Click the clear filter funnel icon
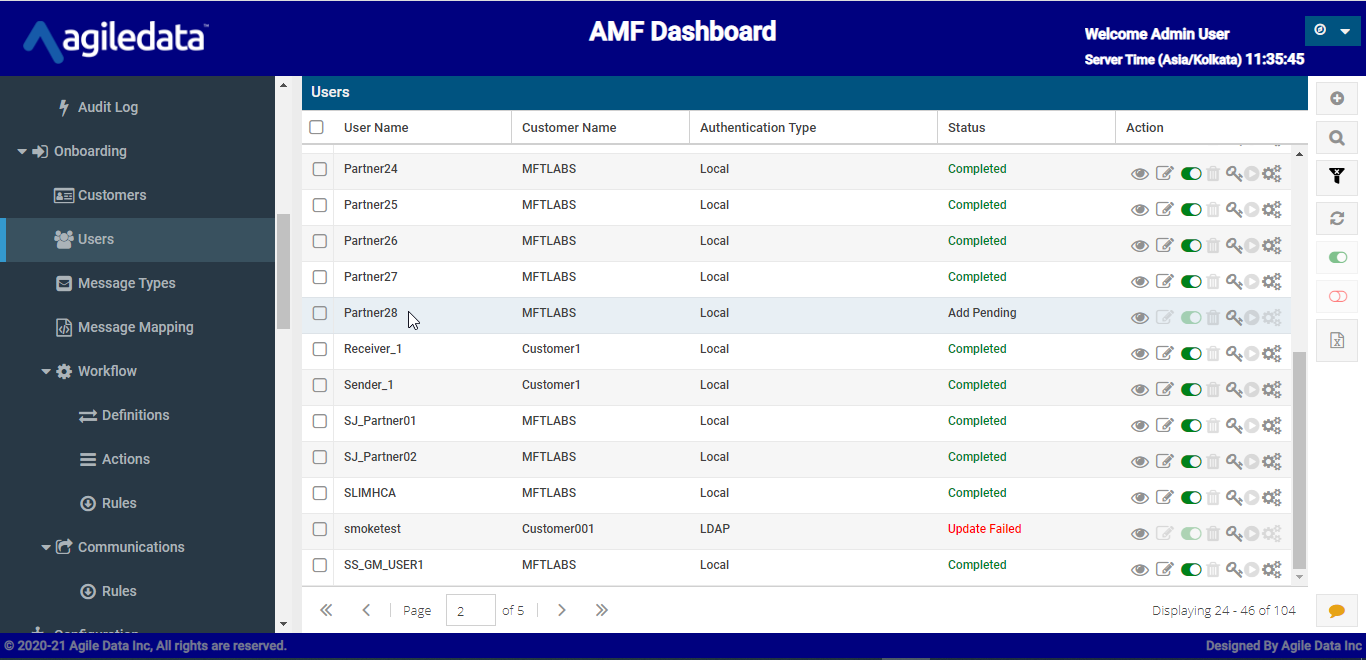 [1336, 177]
